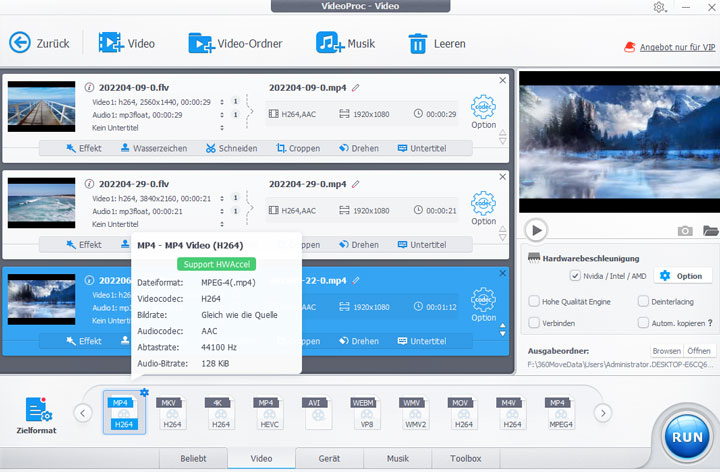This screenshot has height=472, width=720.
Task: Click the Zurück back arrow icon
Action: point(20,43)
